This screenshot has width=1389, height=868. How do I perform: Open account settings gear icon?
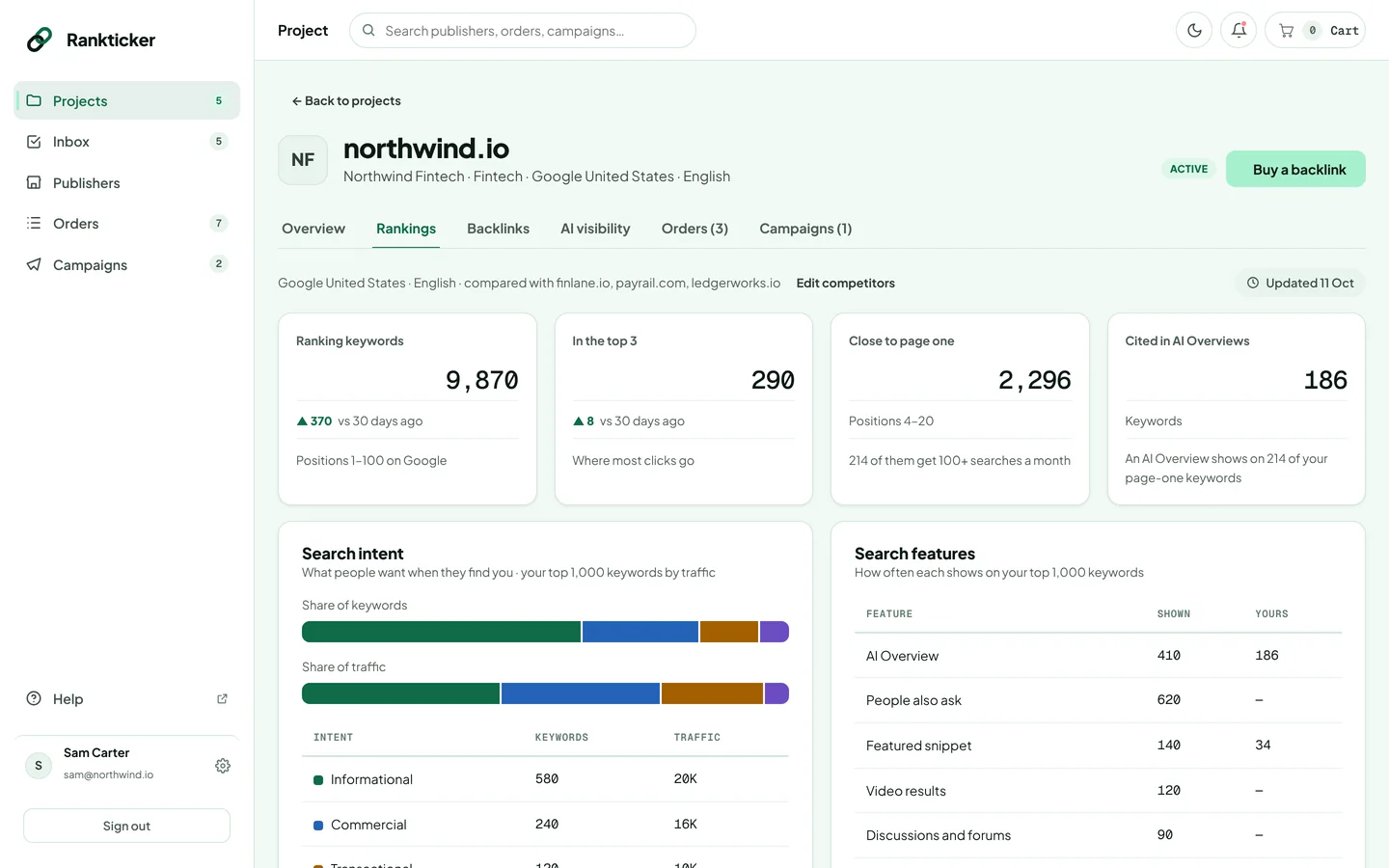tap(223, 766)
